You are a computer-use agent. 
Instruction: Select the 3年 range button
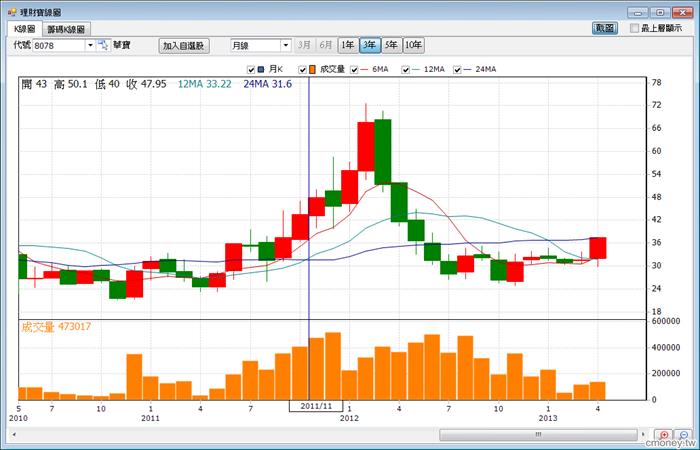click(370, 45)
